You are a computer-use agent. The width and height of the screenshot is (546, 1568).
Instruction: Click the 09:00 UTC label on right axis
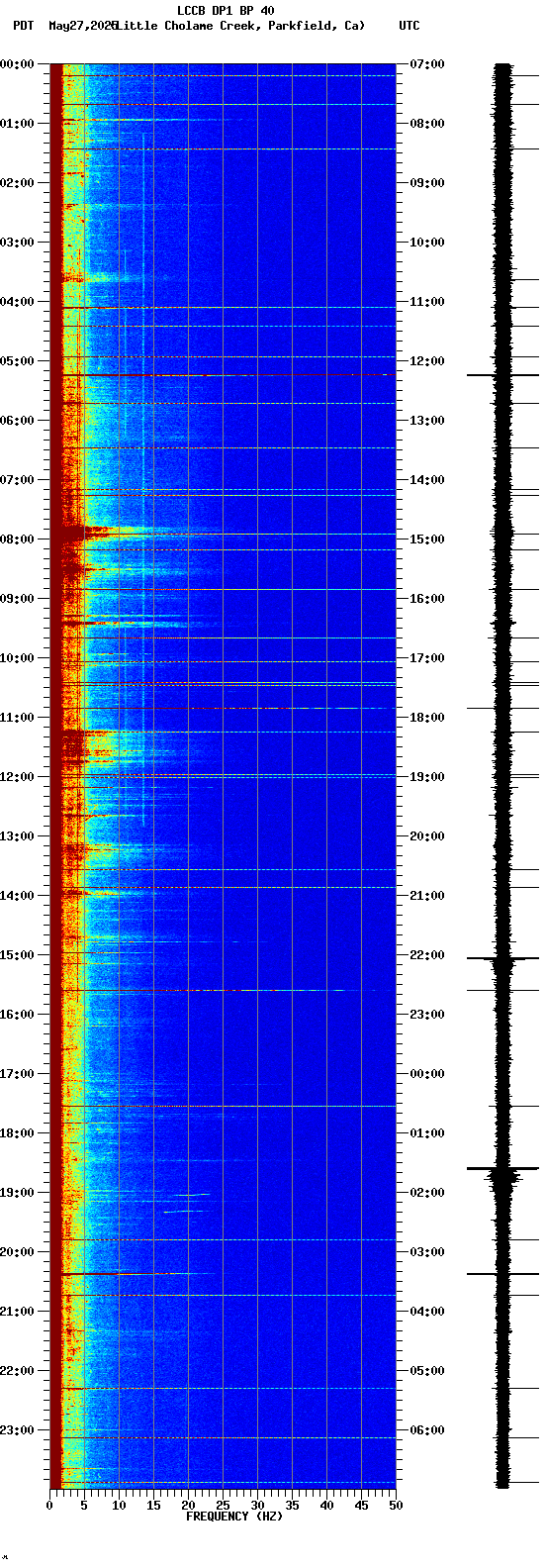tap(427, 183)
